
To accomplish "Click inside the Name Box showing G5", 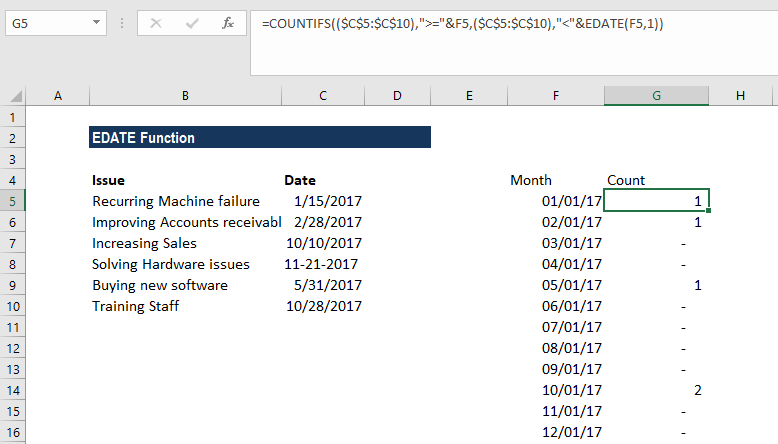I will coord(45,23).
